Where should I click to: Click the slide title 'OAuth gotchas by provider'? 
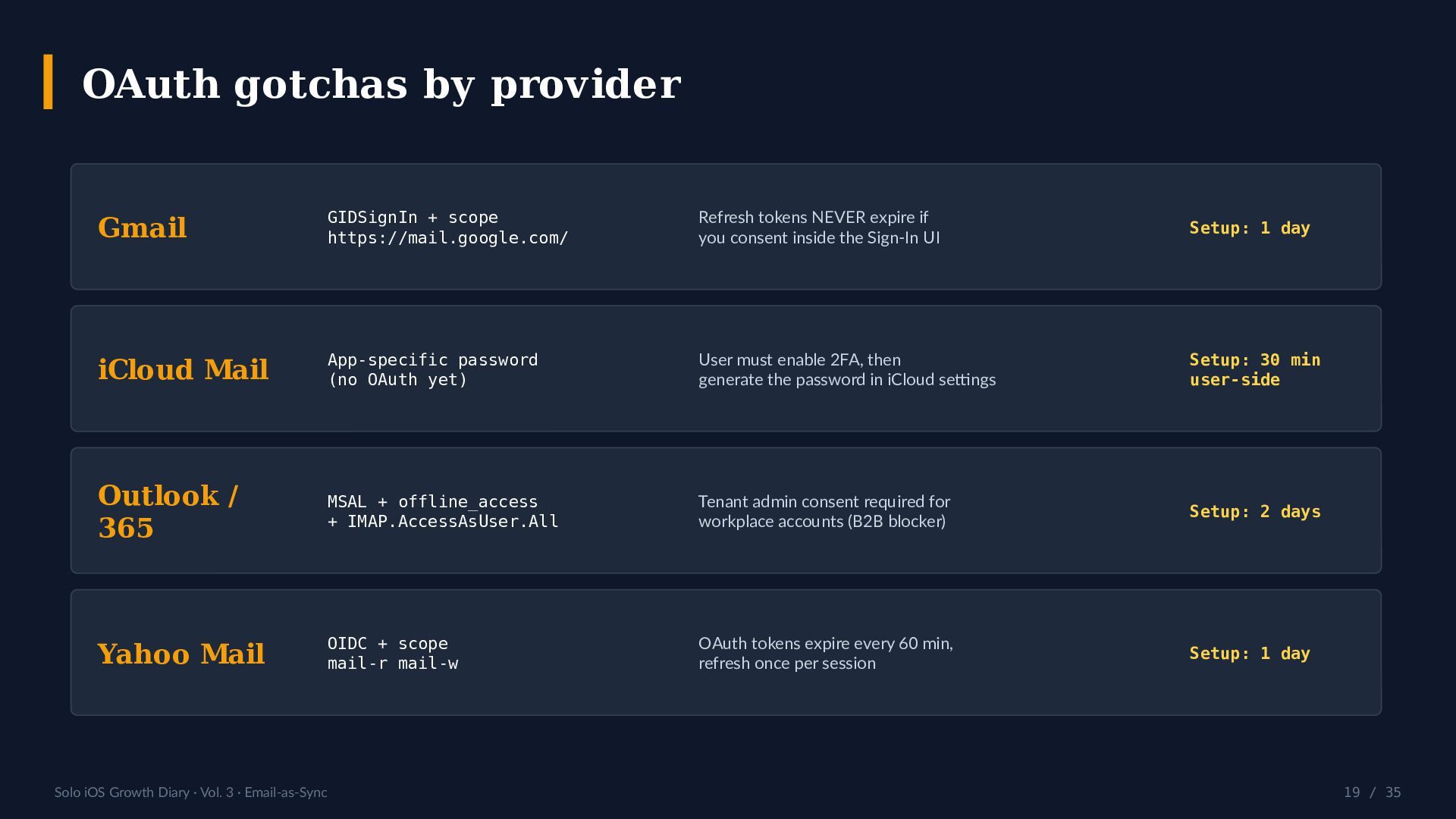381,83
